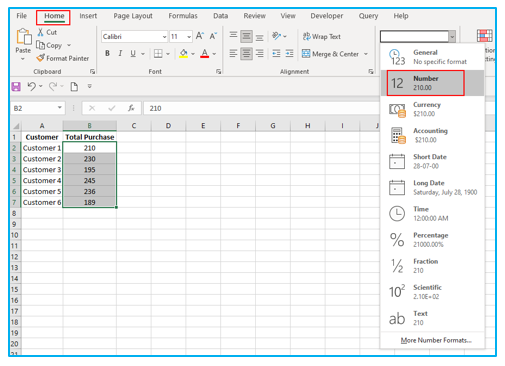The height and width of the screenshot is (366, 505).
Task: Confirm entry with the checkmark icon
Action: click(x=112, y=108)
